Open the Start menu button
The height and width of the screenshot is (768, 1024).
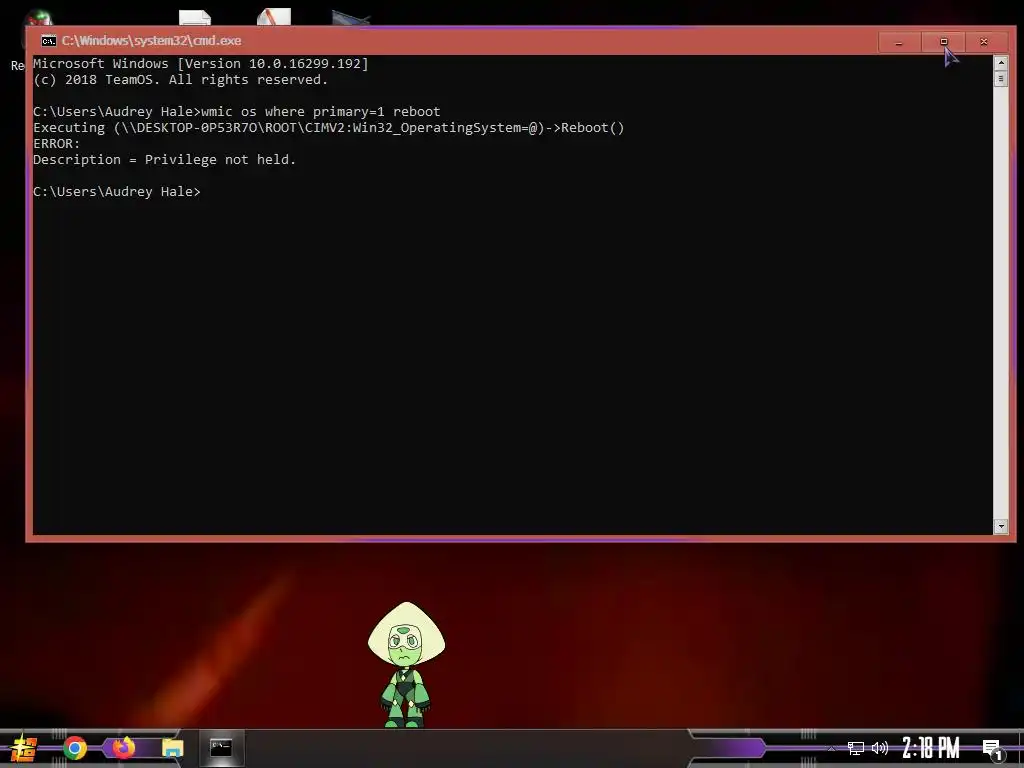click(24, 748)
